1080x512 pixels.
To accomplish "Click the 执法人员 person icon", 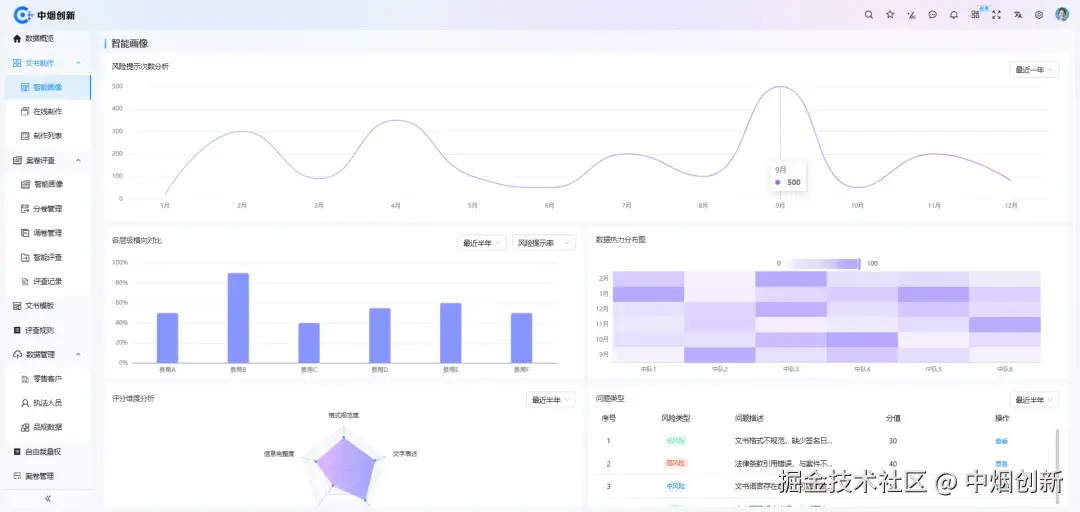I will (25, 403).
